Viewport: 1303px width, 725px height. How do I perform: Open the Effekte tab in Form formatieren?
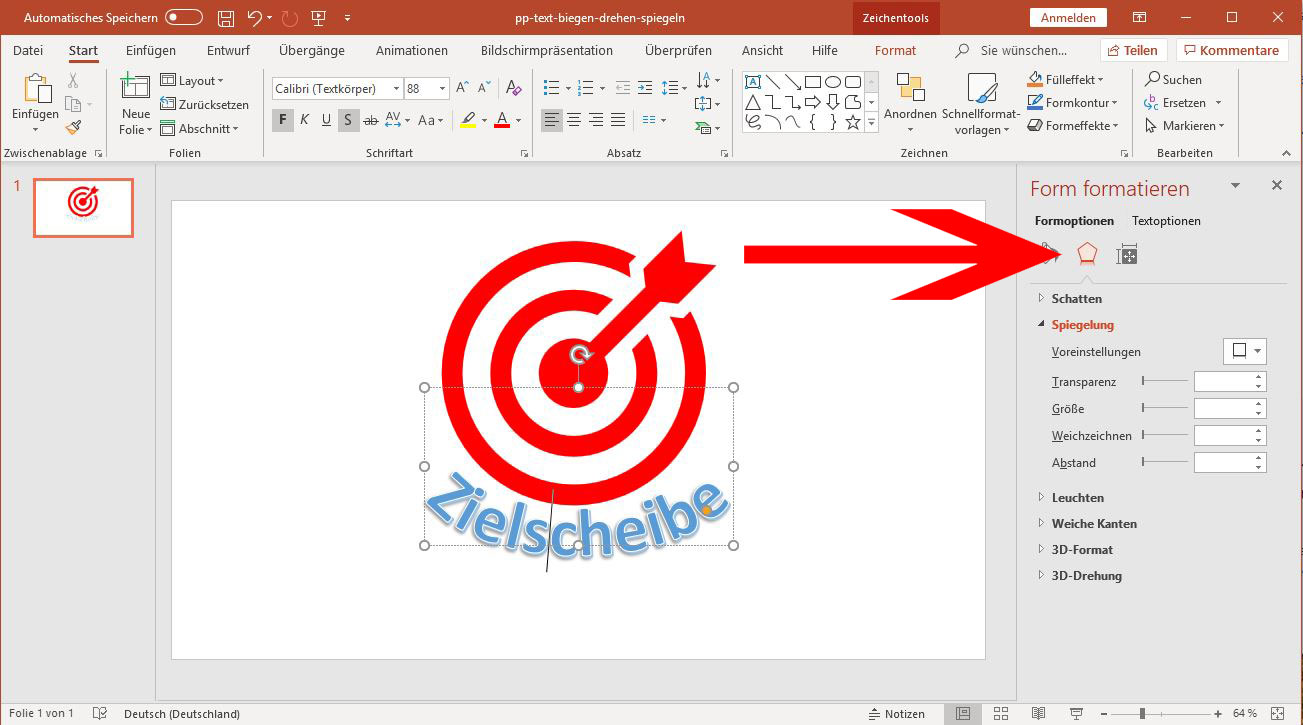(1087, 254)
